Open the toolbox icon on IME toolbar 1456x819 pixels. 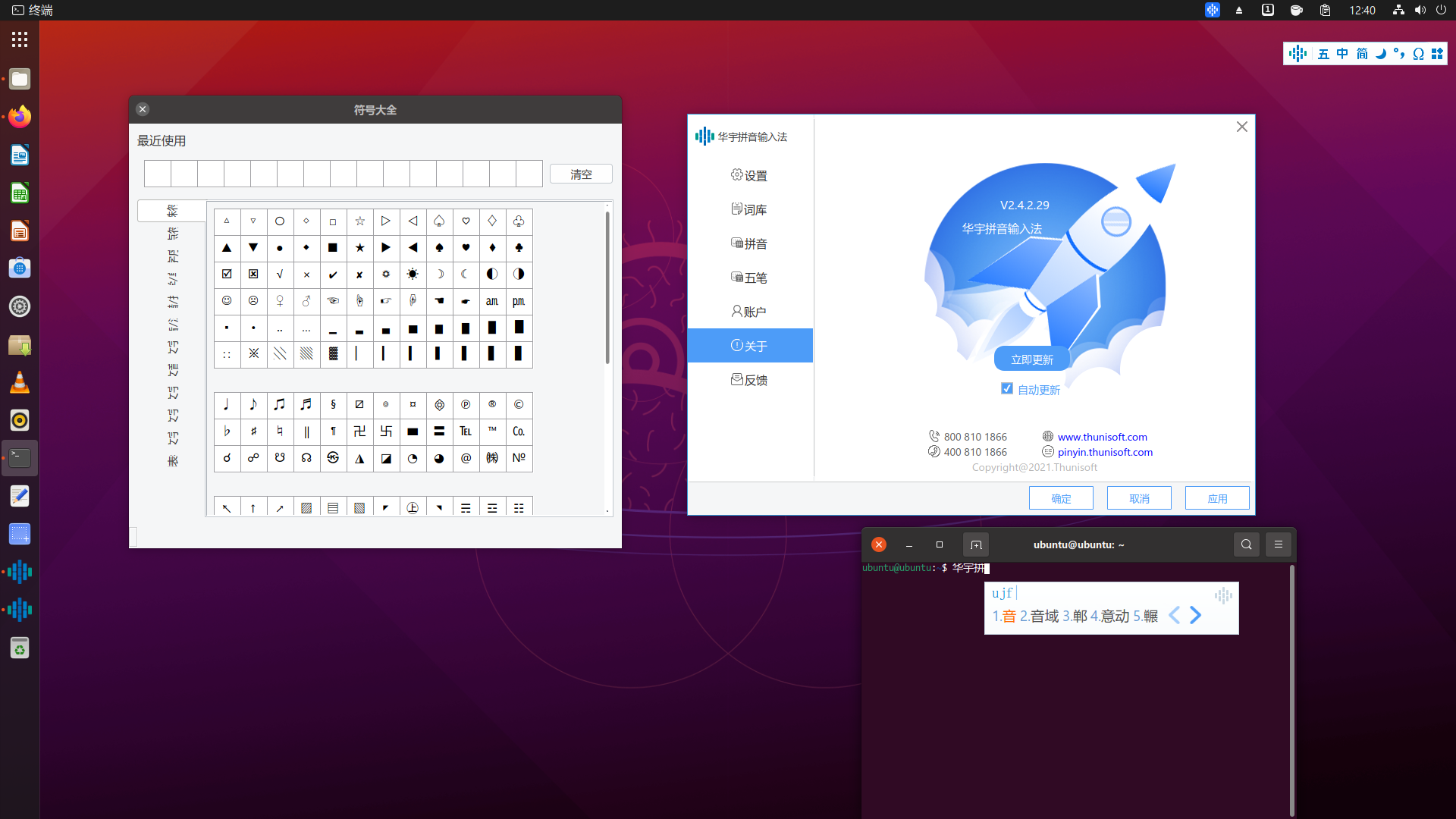(x=1437, y=54)
